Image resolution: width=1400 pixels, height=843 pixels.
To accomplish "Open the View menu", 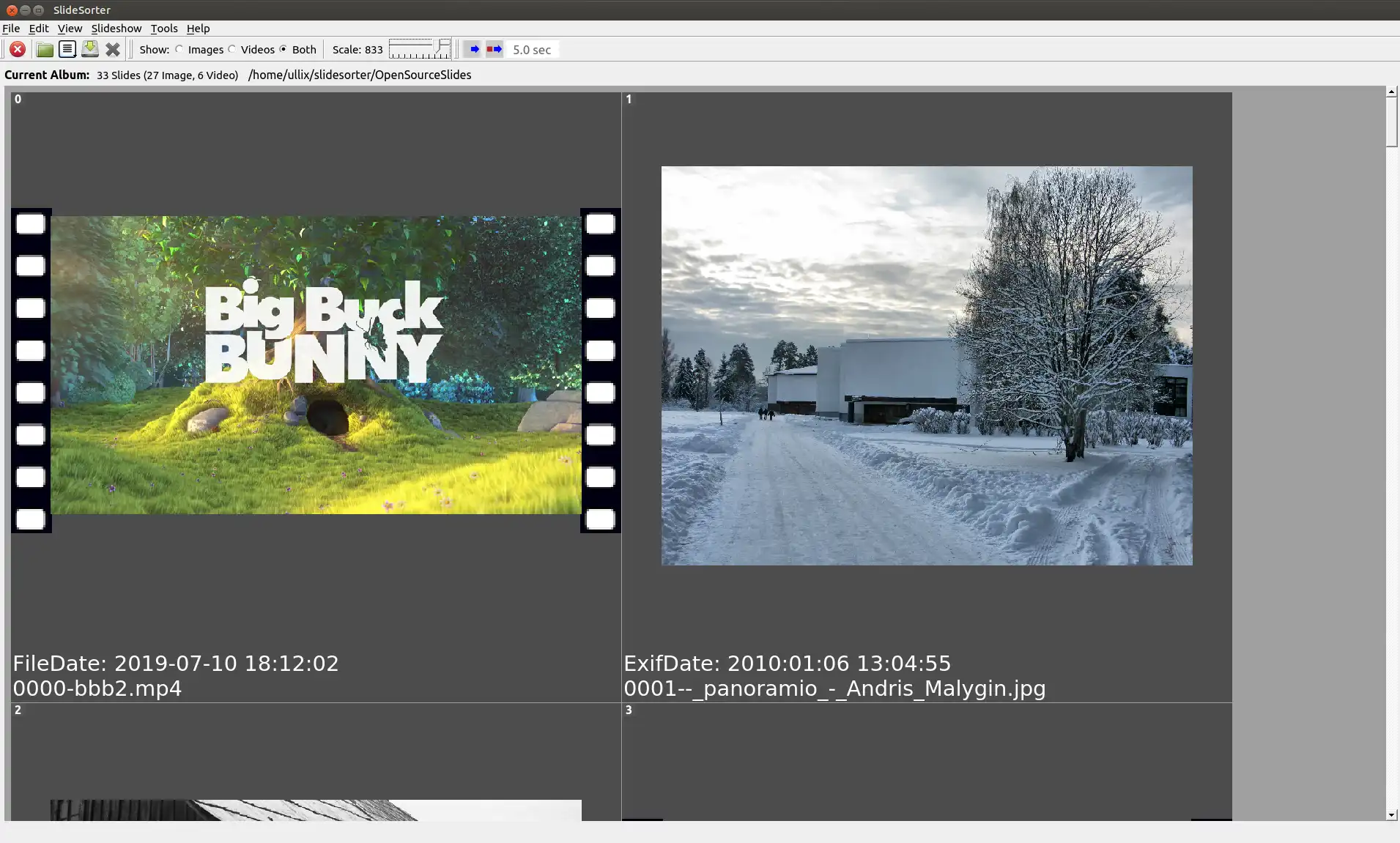I will click(70, 29).
